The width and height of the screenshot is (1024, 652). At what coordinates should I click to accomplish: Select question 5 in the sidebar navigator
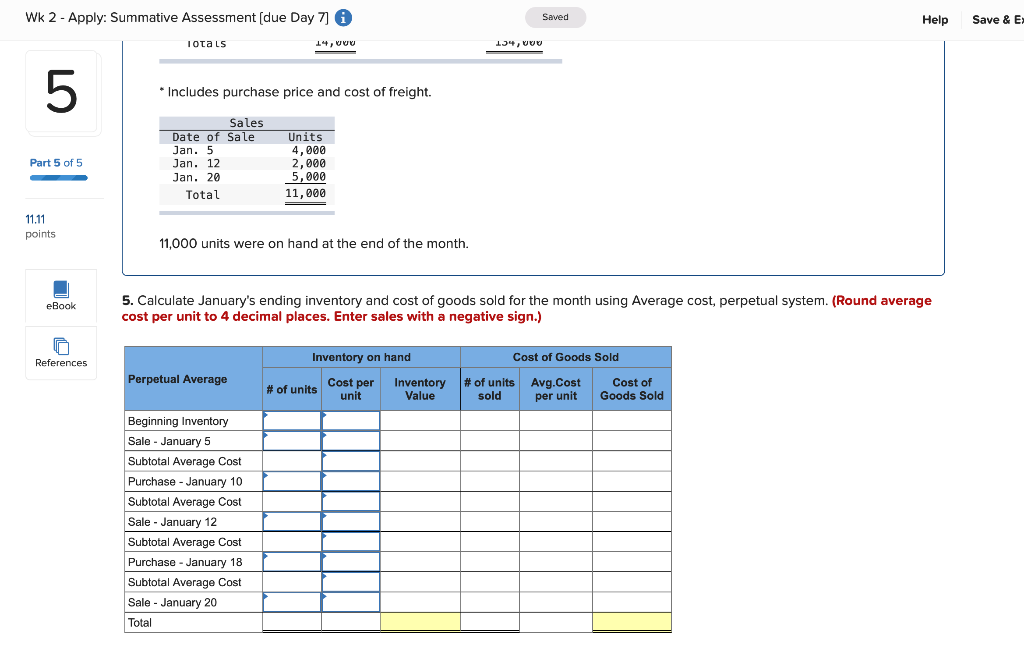(x=62, y=92)
